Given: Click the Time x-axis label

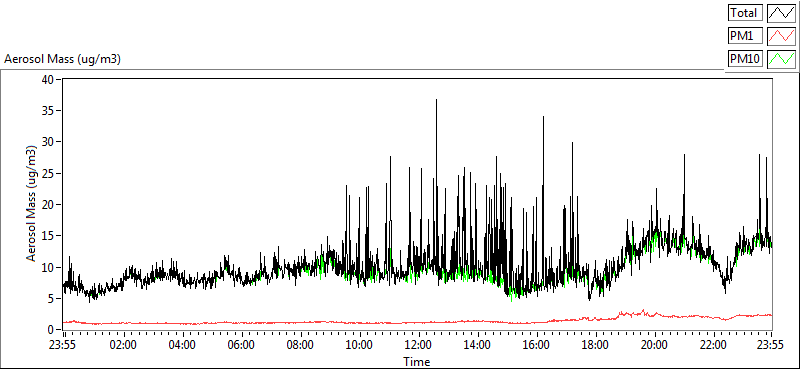Looking at the screenshot, I should (417, 362).
